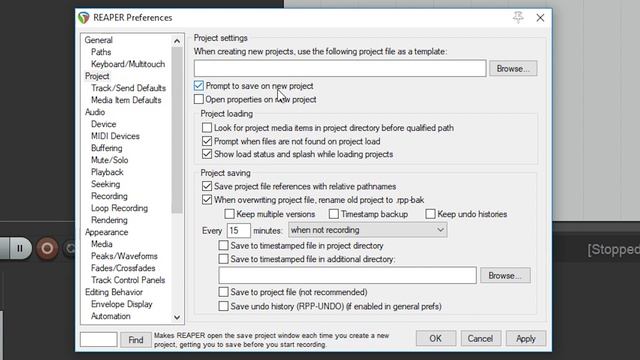Check Save to timestamped file in additional directory
The width and height of the screenshot is (640, 360).
223,259
